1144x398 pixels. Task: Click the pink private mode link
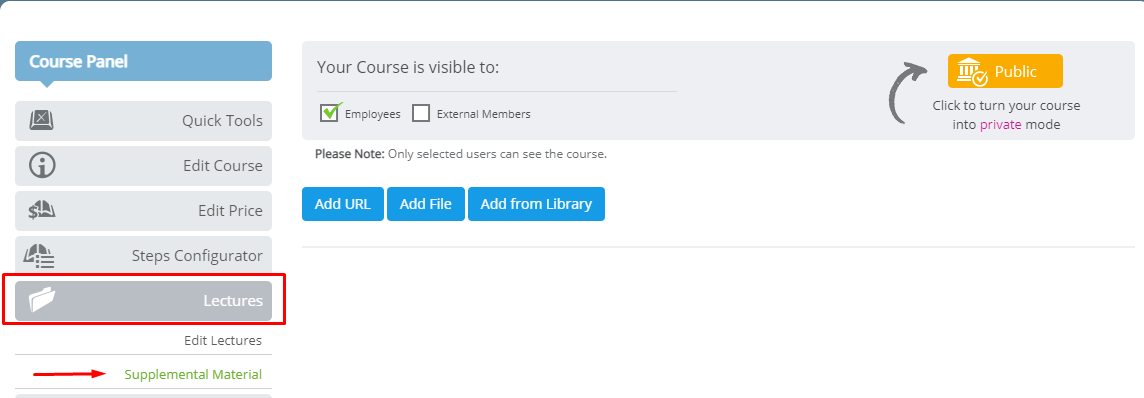[x=1000, y=125]
